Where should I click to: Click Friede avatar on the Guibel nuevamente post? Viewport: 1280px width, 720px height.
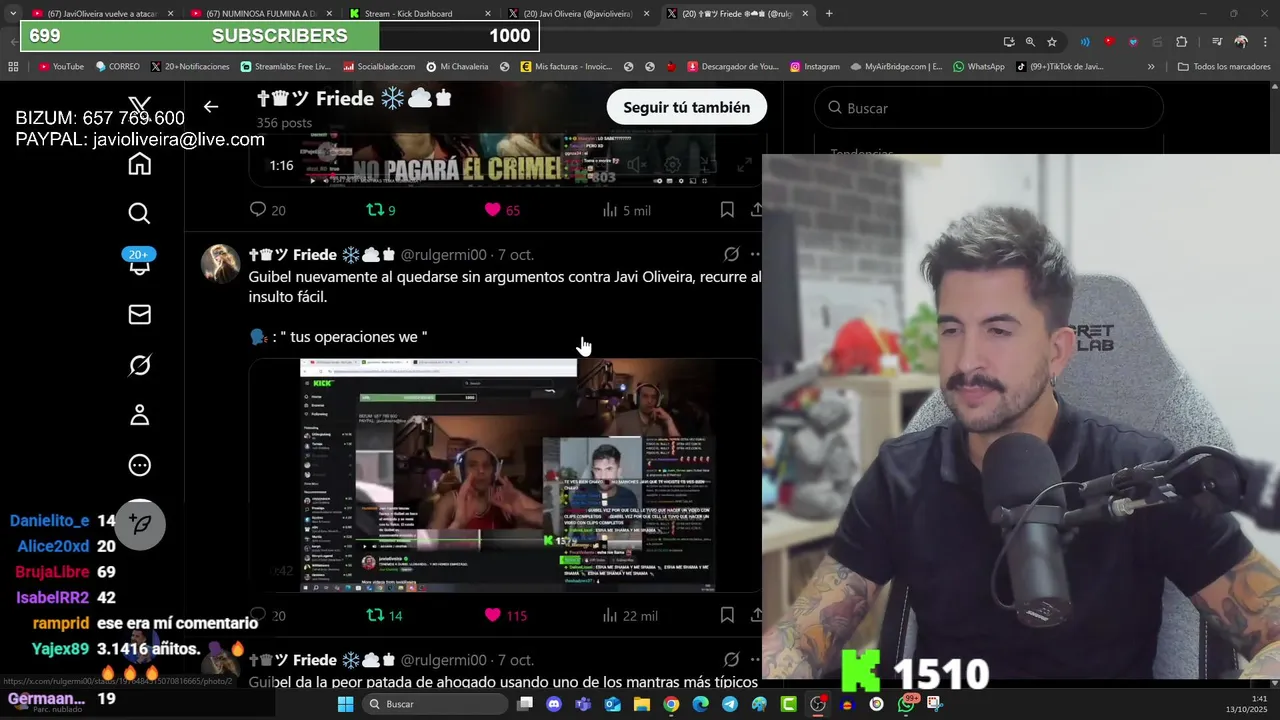click(x=221, y=264)
